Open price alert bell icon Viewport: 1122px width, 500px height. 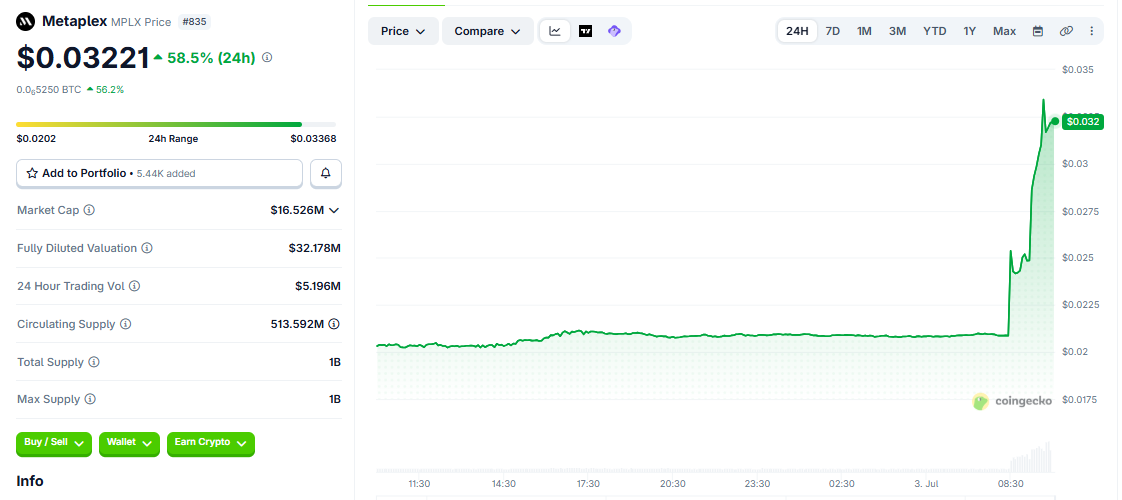326,173
